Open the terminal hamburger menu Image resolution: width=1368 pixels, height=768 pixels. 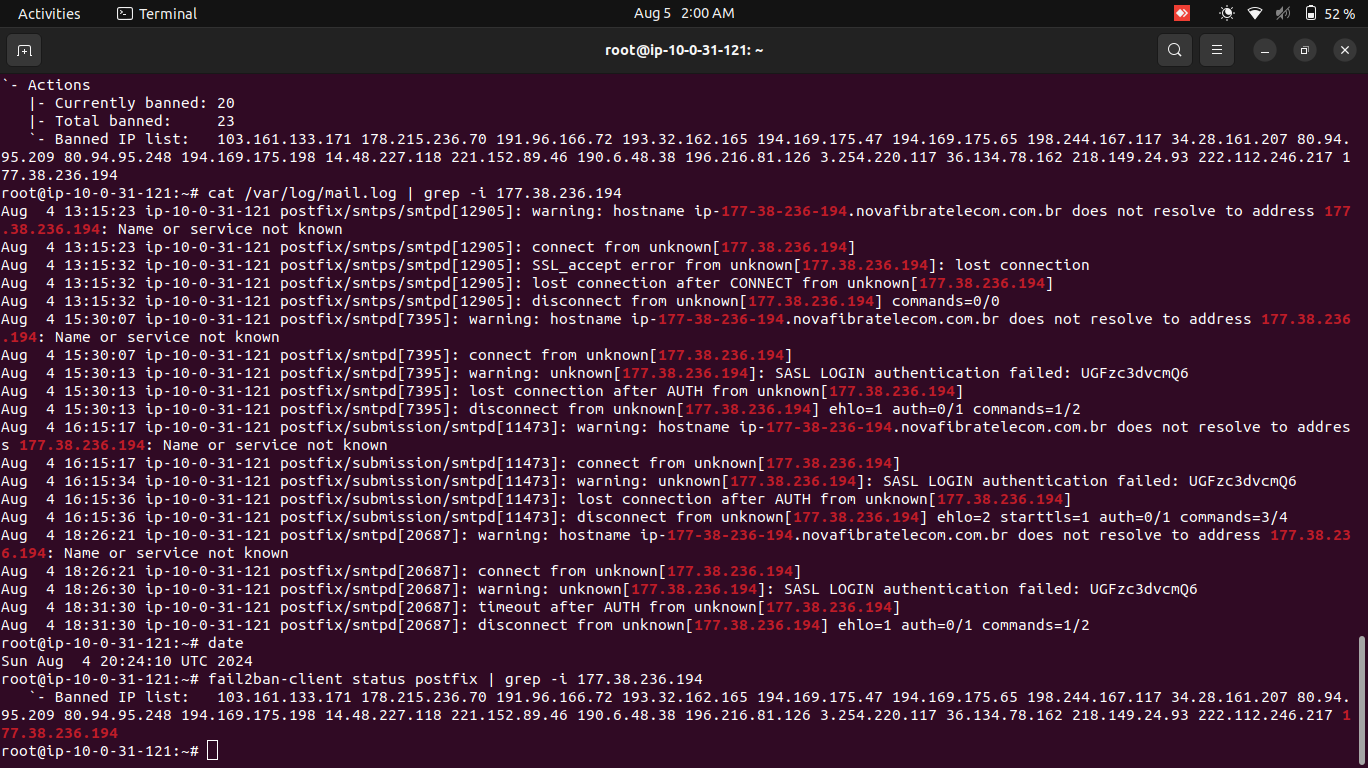[1217, 50]
